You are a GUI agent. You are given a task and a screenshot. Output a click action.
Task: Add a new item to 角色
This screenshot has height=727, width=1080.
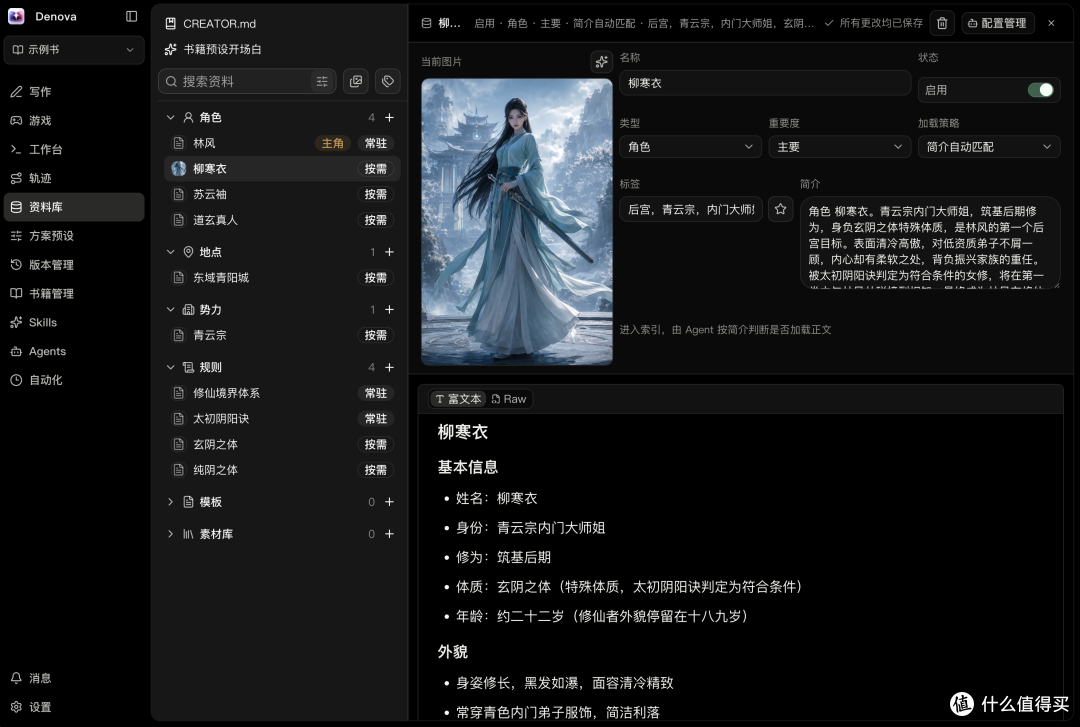pos(389,118)
